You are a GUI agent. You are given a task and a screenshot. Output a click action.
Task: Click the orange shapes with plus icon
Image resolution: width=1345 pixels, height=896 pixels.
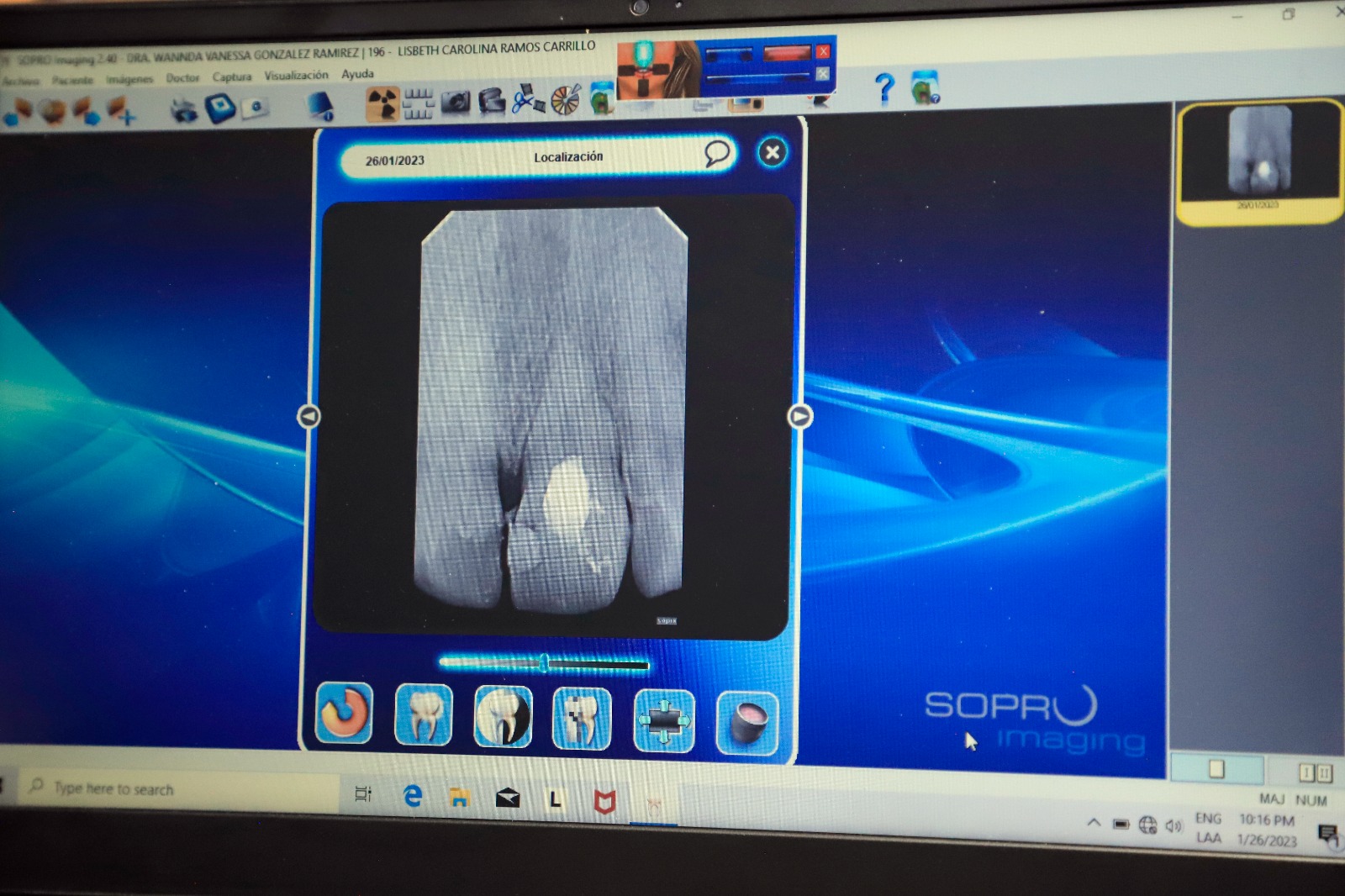[x=123, y=110]
